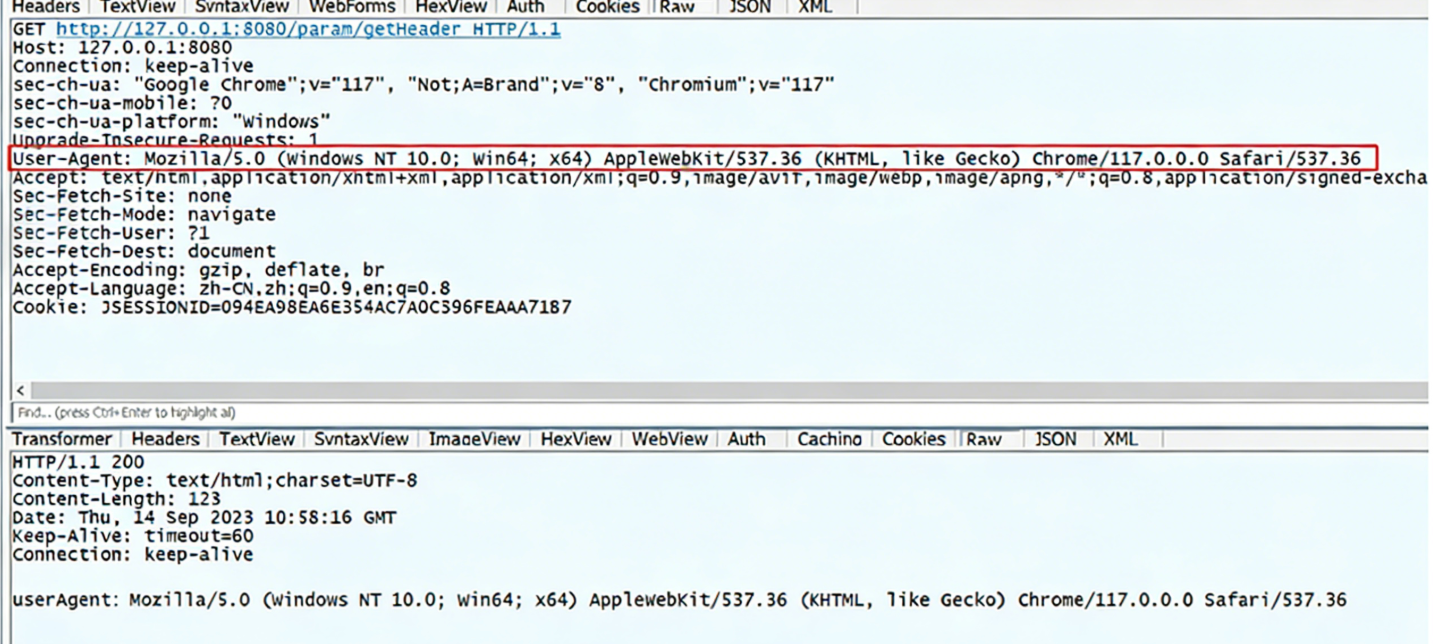Click the response Connection: keep-alive line
The image size is (1455, 644).
[x=133, y=555]
